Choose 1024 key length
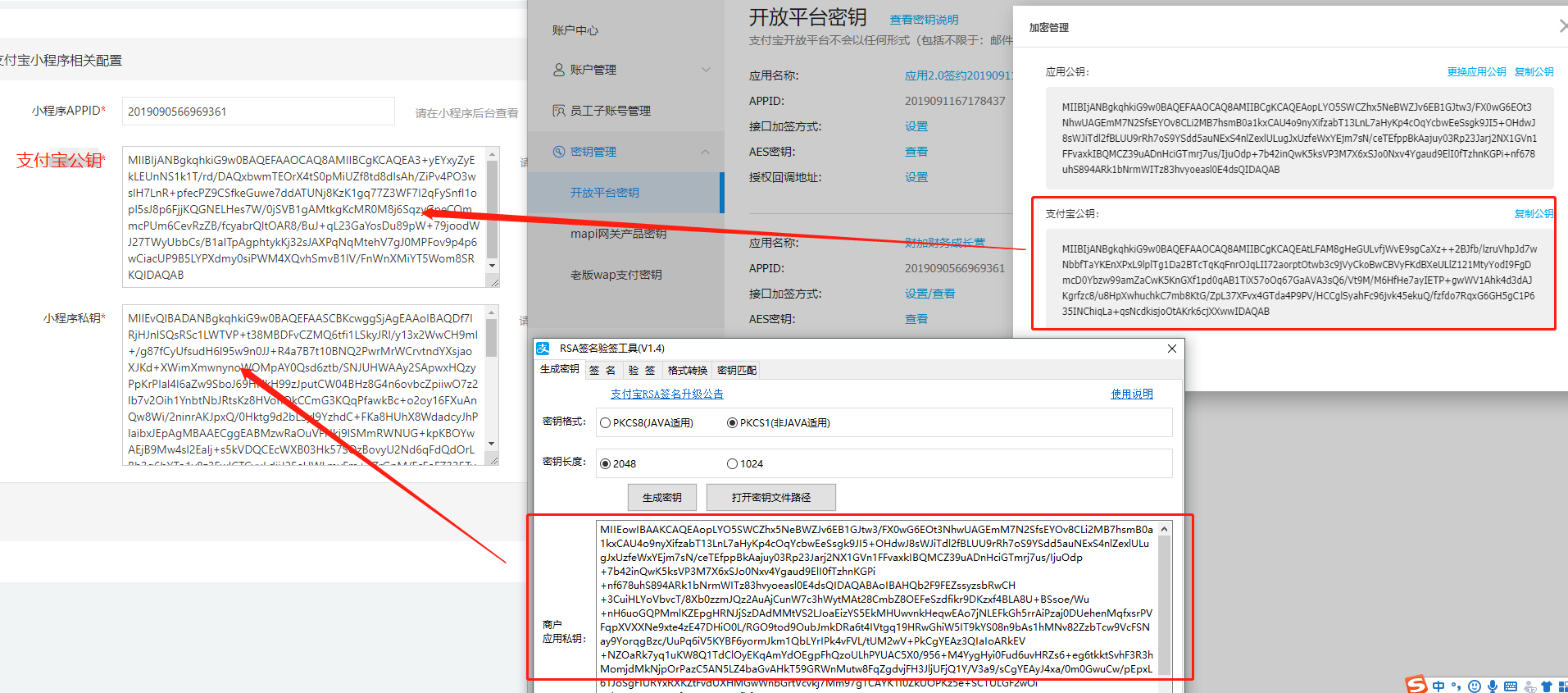The height and width of the screenshot is (693, 1568). click(x=732, y=464)
